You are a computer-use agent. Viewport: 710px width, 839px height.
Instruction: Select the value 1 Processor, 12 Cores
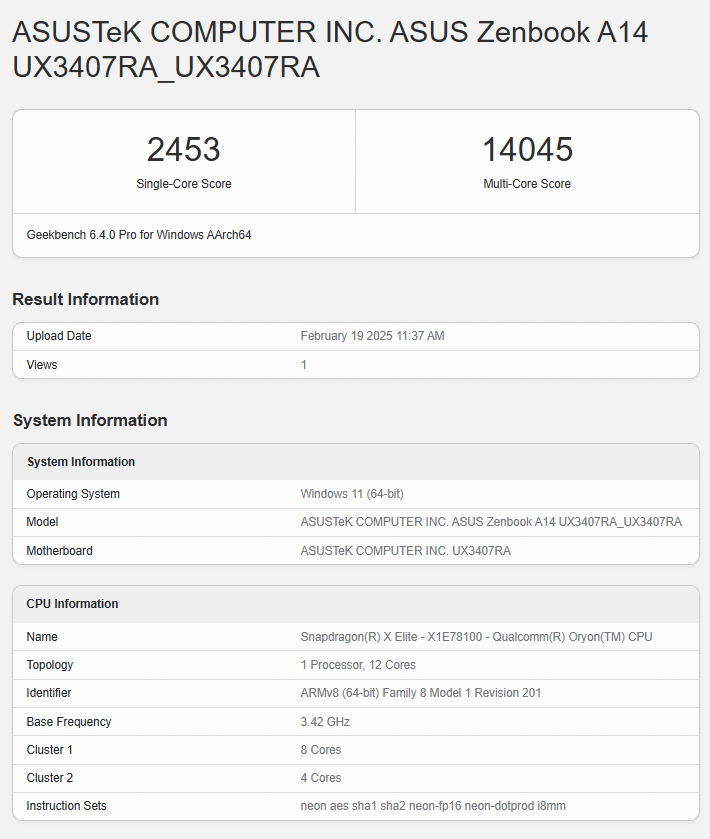[x=358, y=665]
